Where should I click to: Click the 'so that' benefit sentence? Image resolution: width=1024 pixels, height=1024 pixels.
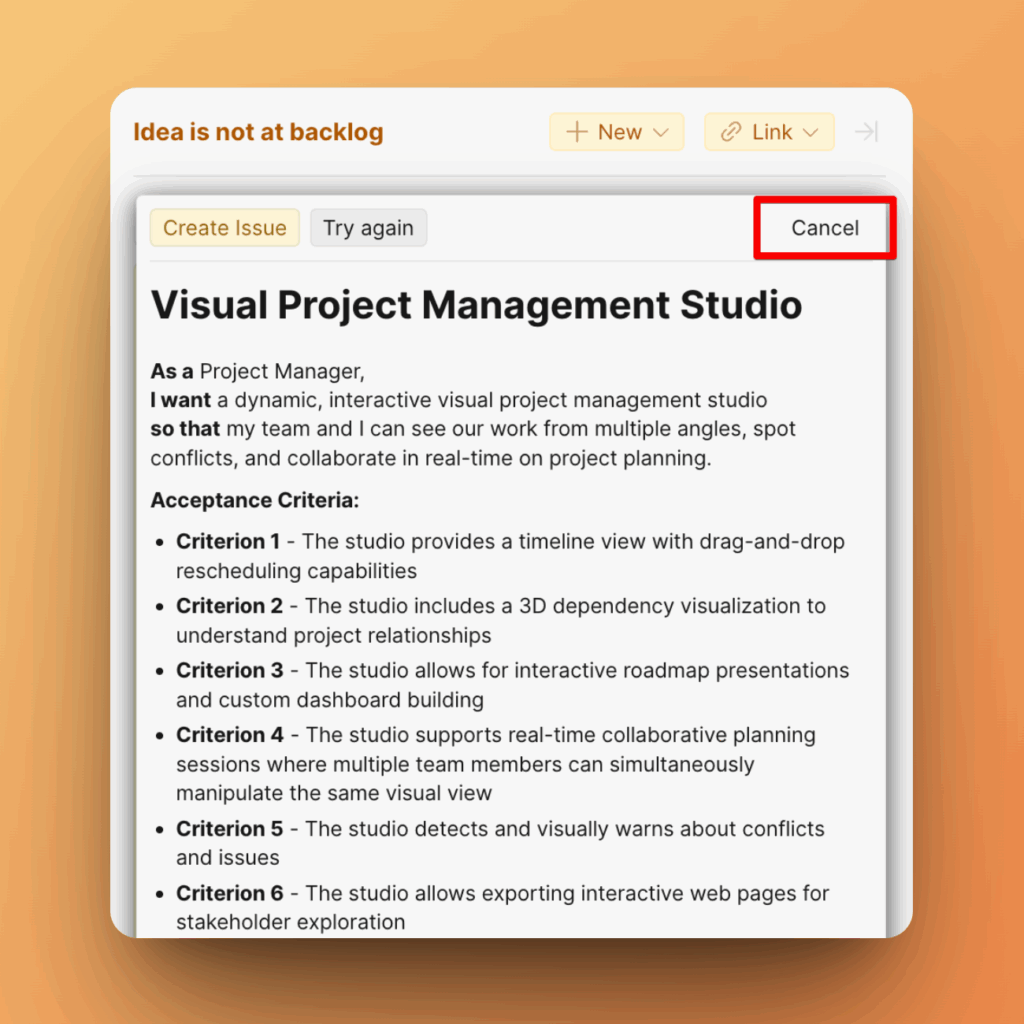(473, 444)
